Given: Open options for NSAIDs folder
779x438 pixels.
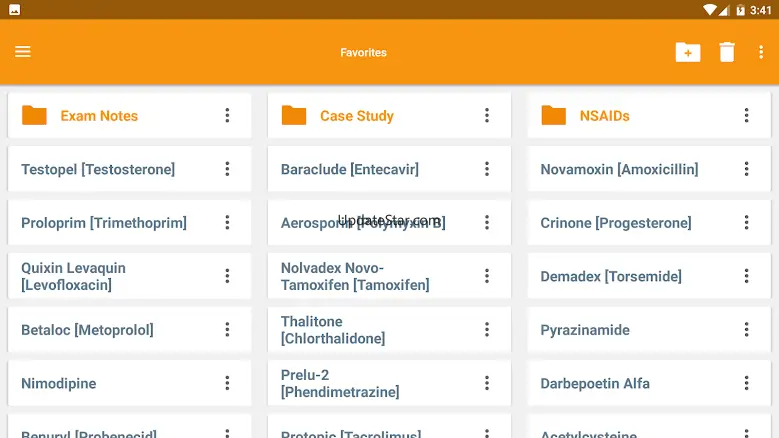Looking at the screenshot, I should pos(746,115).
